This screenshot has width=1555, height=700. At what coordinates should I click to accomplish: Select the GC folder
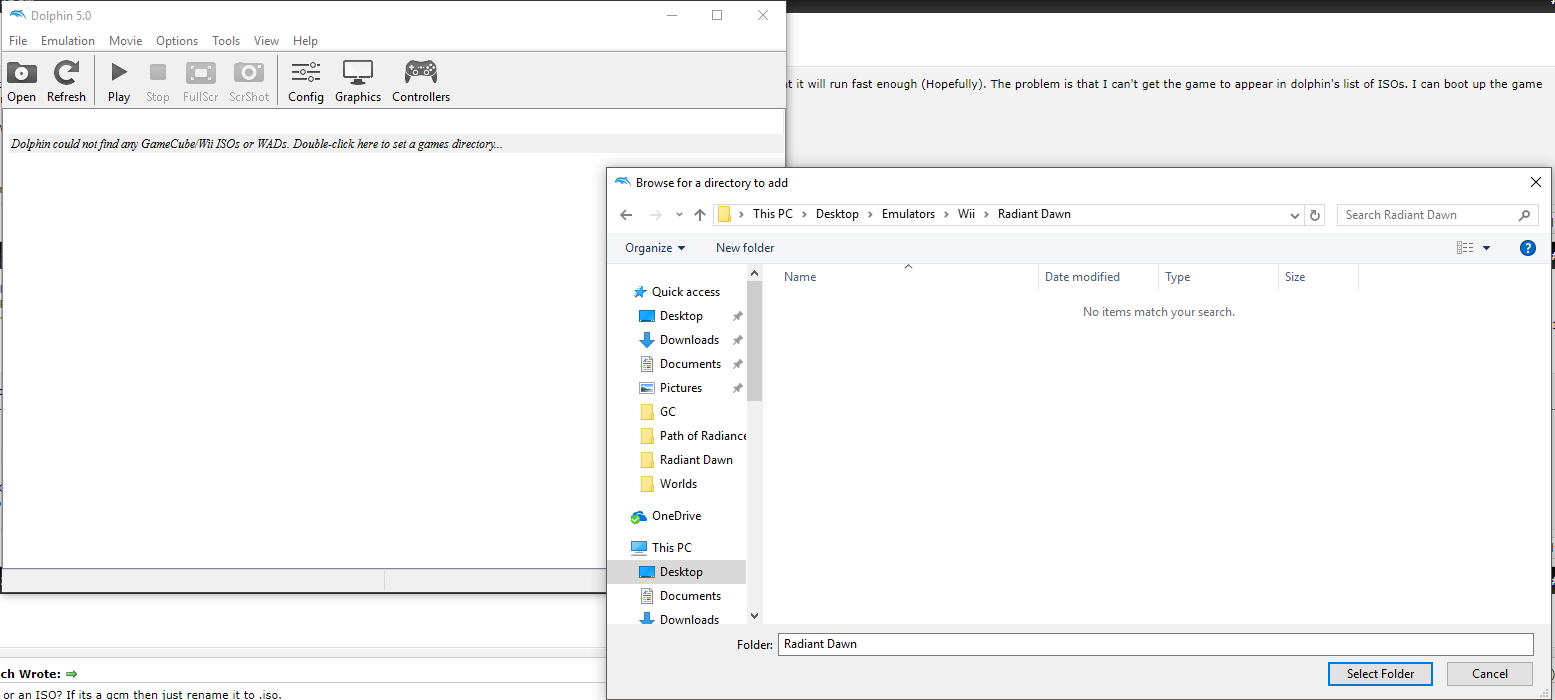pyautogui.click(x=667, y=412)
